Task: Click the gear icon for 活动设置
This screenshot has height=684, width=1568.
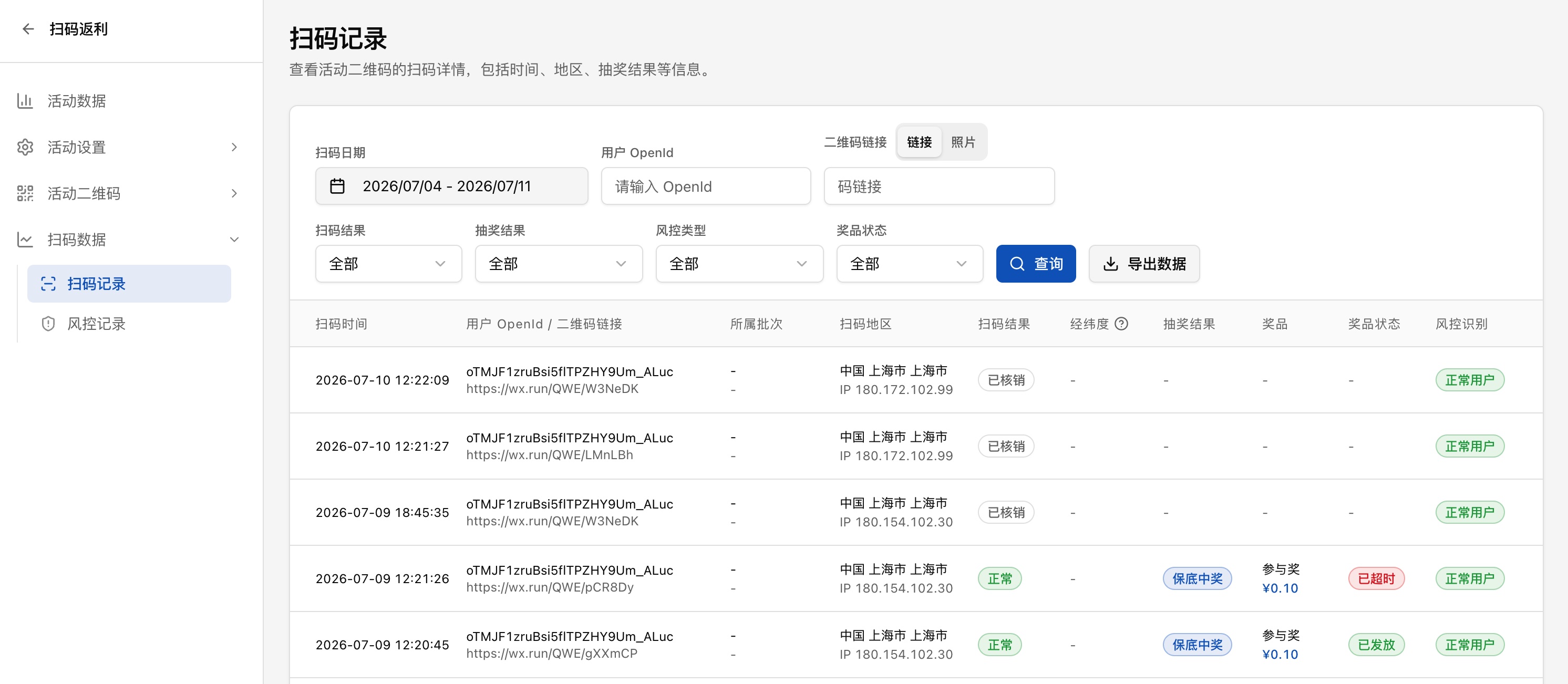Action: click(x=25, y=147)
